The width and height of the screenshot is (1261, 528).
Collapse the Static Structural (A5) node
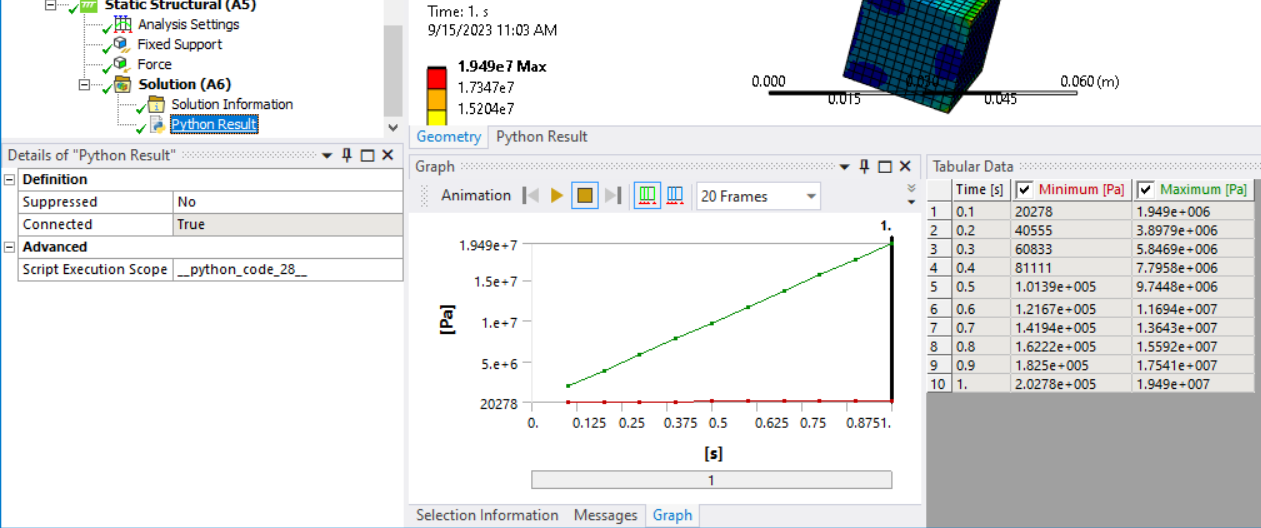(x=52, y=5)
